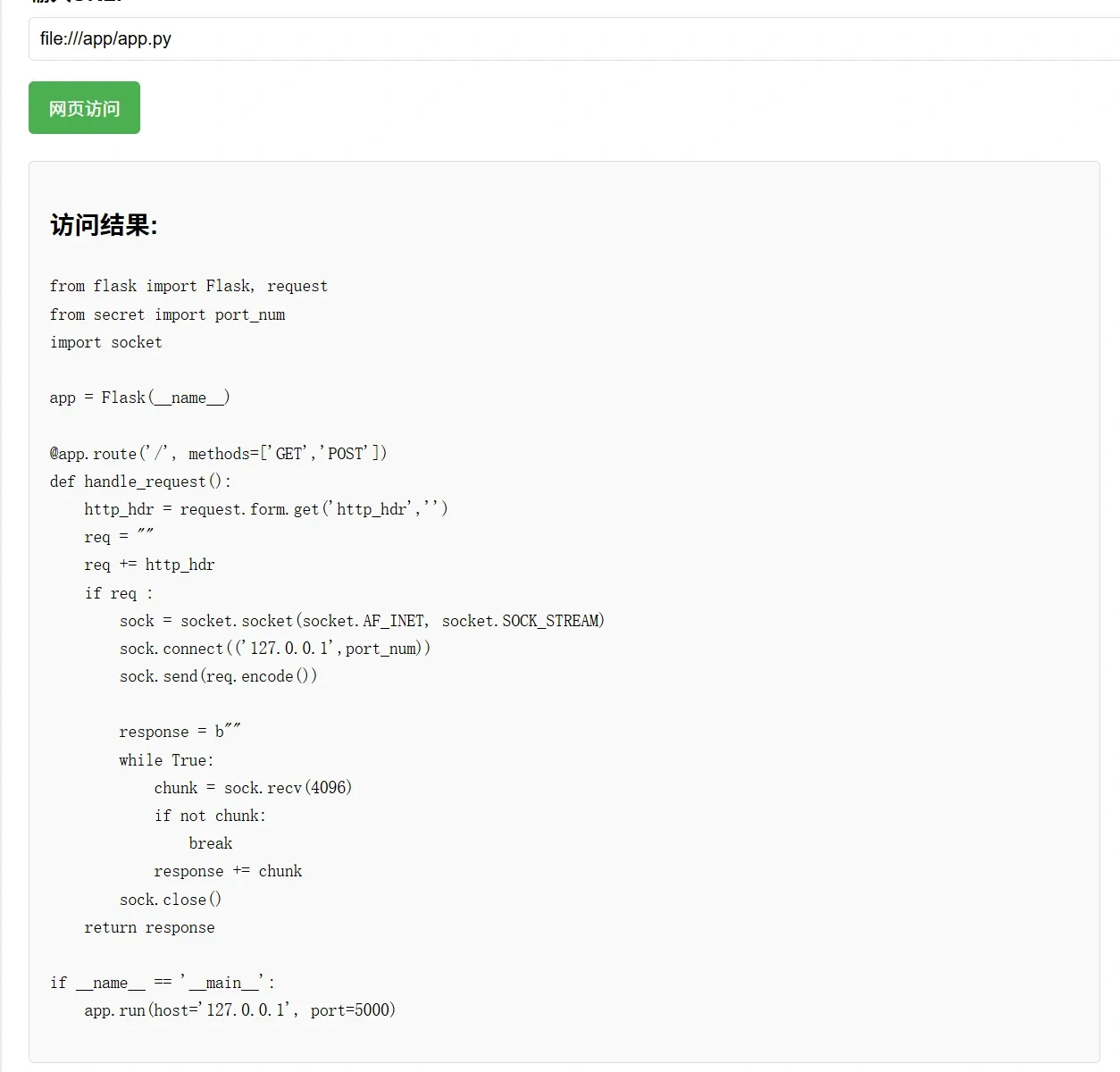Click the 'sock.close()' line
The image size is (1120, 1072).
coord(171,900)
